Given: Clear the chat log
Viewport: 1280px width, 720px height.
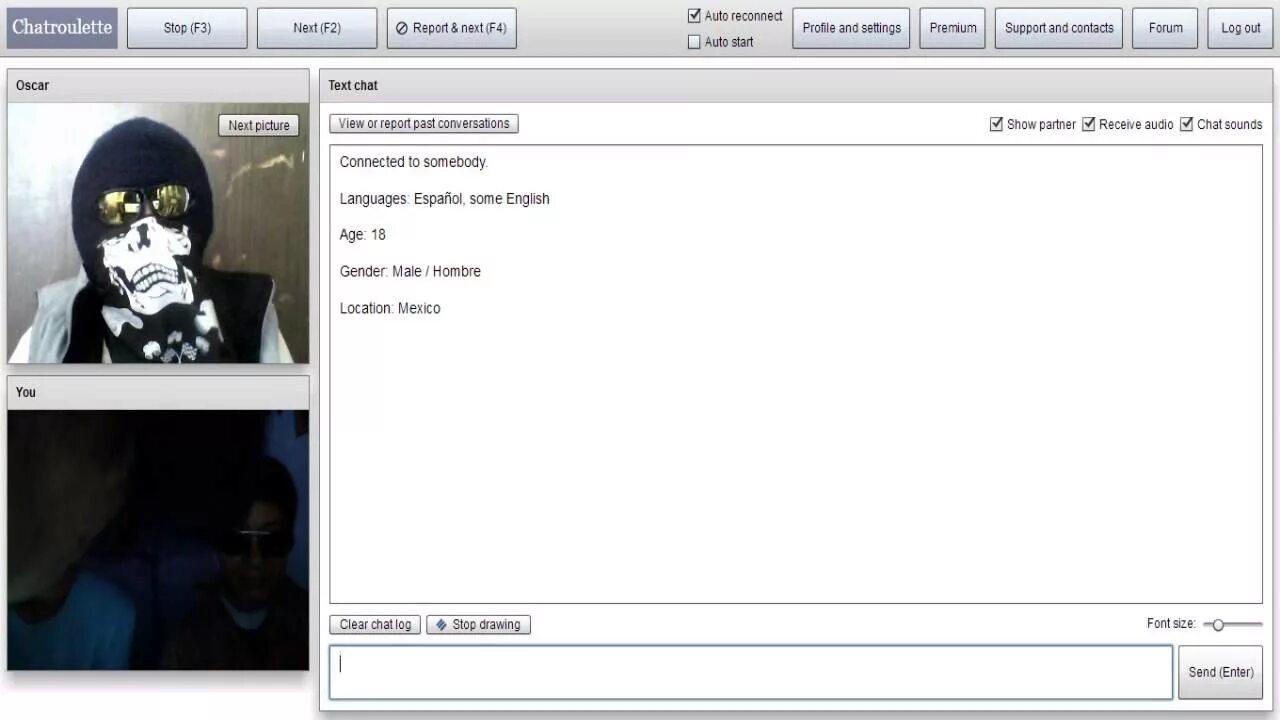Looking at the screenshot, I should coord(375,624).
